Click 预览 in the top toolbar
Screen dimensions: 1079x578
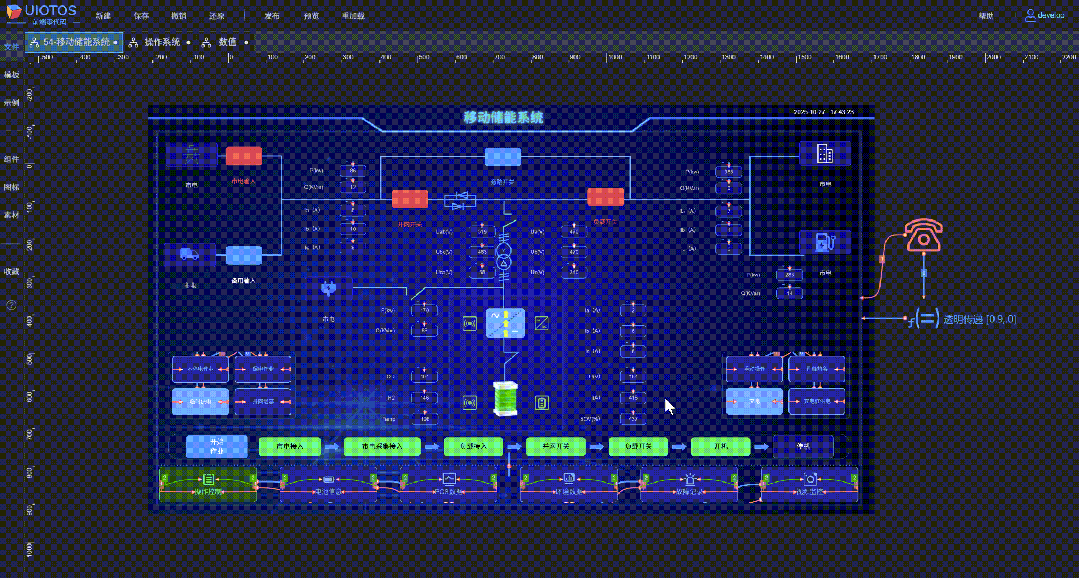[311, 15]
